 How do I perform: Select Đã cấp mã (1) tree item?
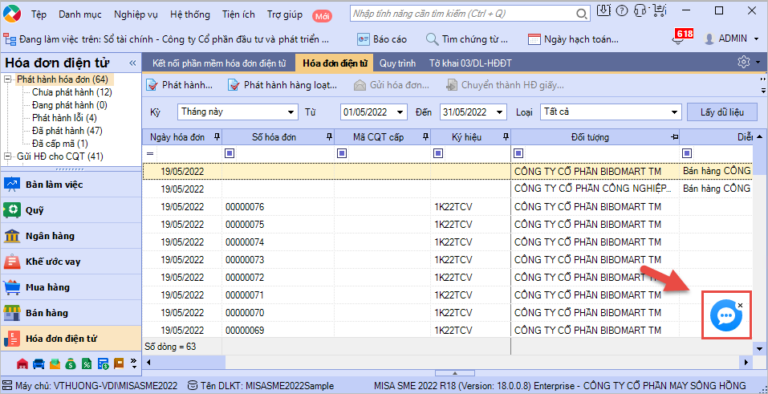tap(60, 144)
